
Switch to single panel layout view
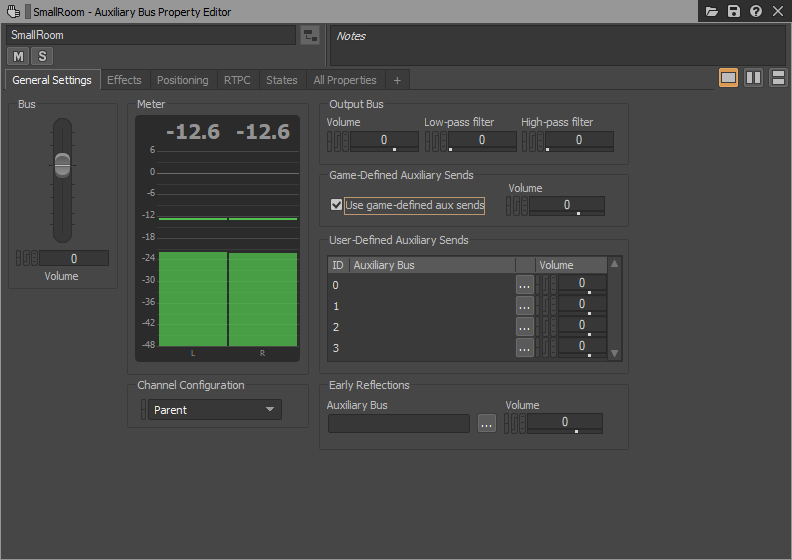728,78
